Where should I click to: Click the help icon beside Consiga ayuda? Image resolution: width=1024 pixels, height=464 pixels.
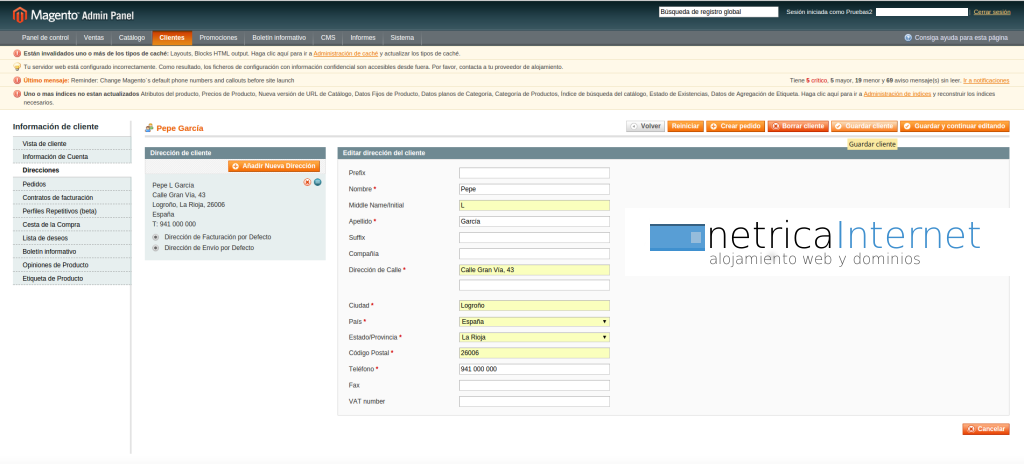point(908,38)
